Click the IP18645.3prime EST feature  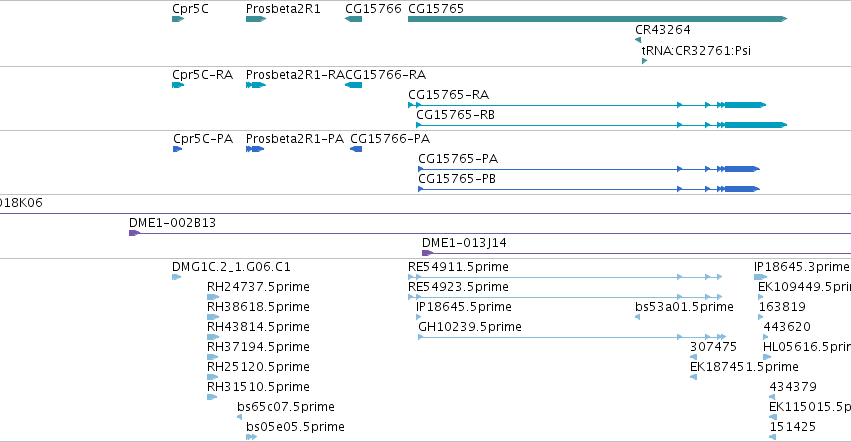click(760, 277)
